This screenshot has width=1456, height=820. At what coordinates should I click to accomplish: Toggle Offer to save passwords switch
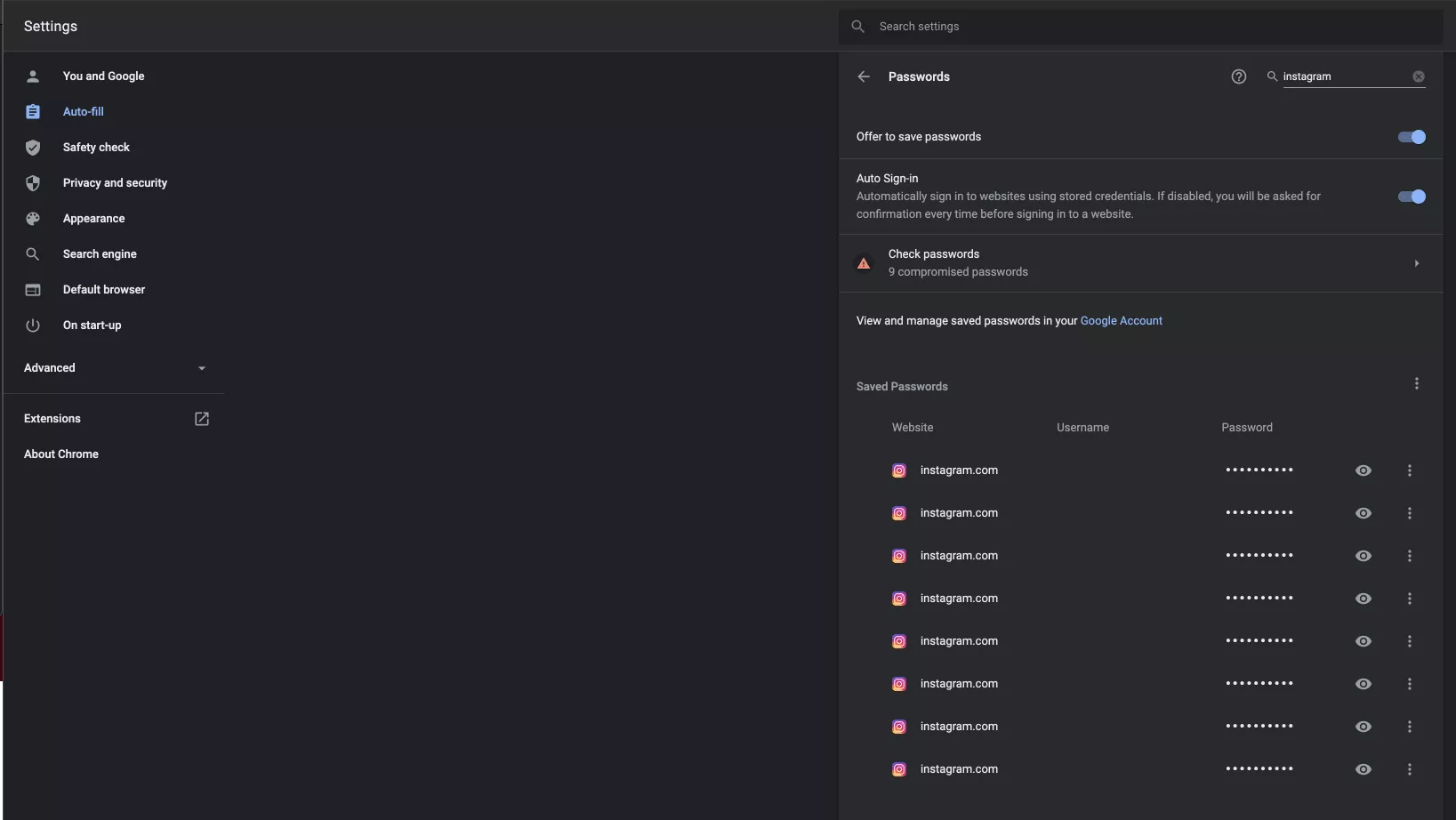click(x=1412, y=137)
